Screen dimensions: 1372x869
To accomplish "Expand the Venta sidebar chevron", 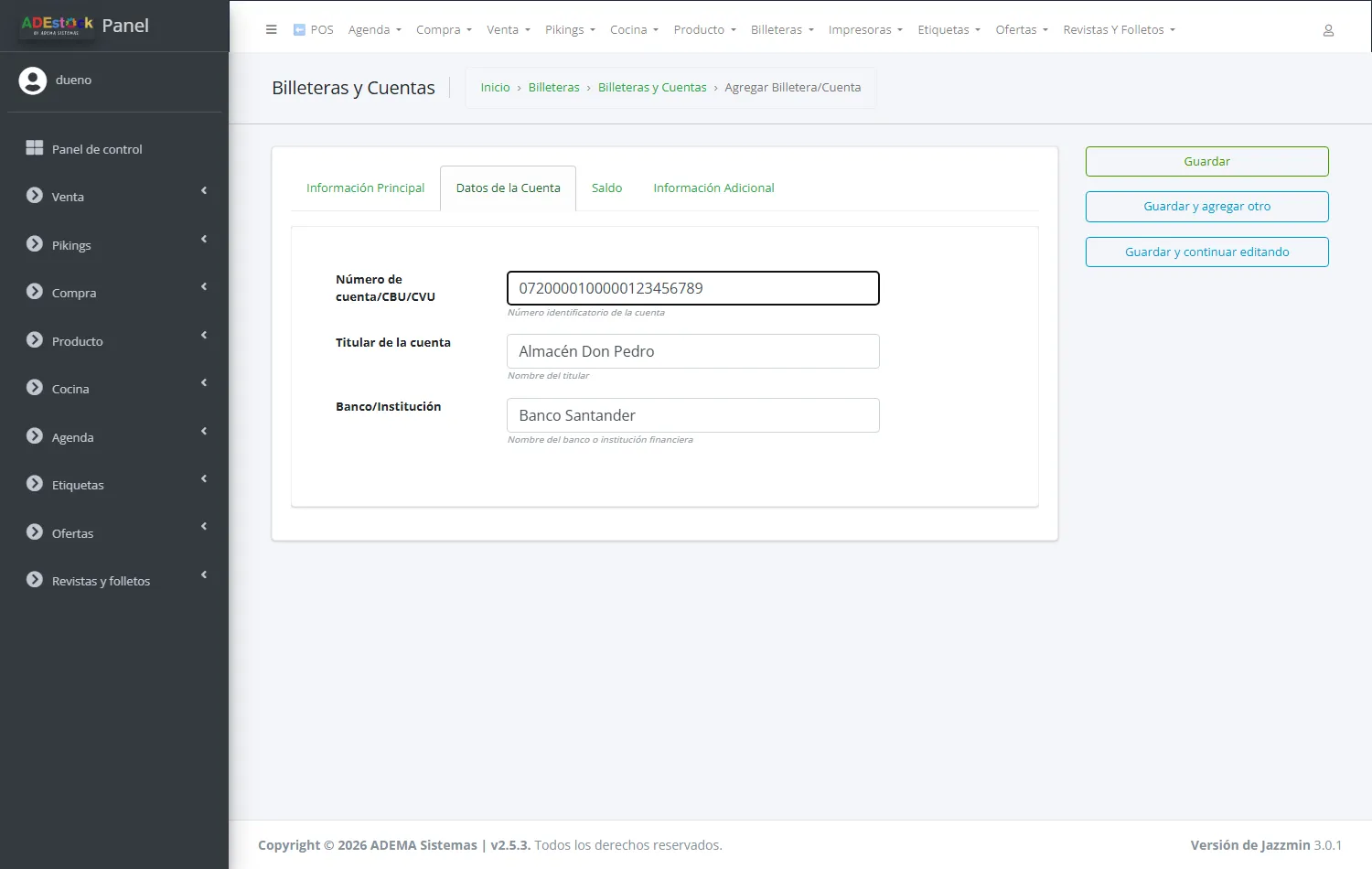I will pyautogui.click(x=204, y=191).
